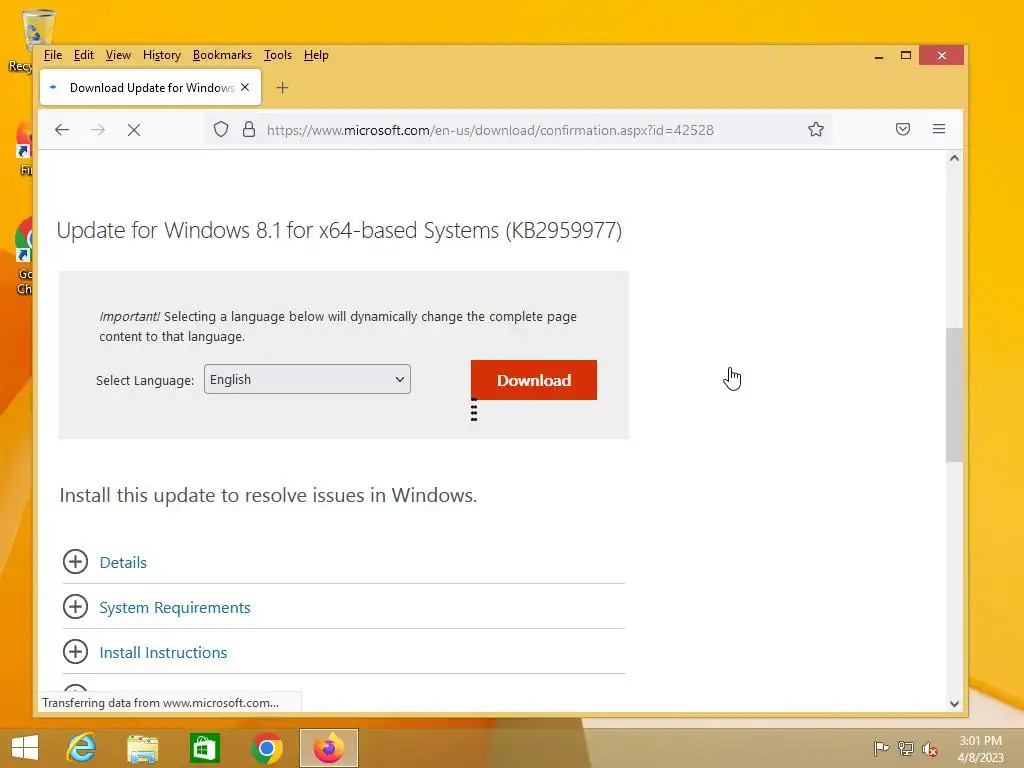Click the System Requirements link
Screen dimensions: 1024x768
[x=175, y=607]
